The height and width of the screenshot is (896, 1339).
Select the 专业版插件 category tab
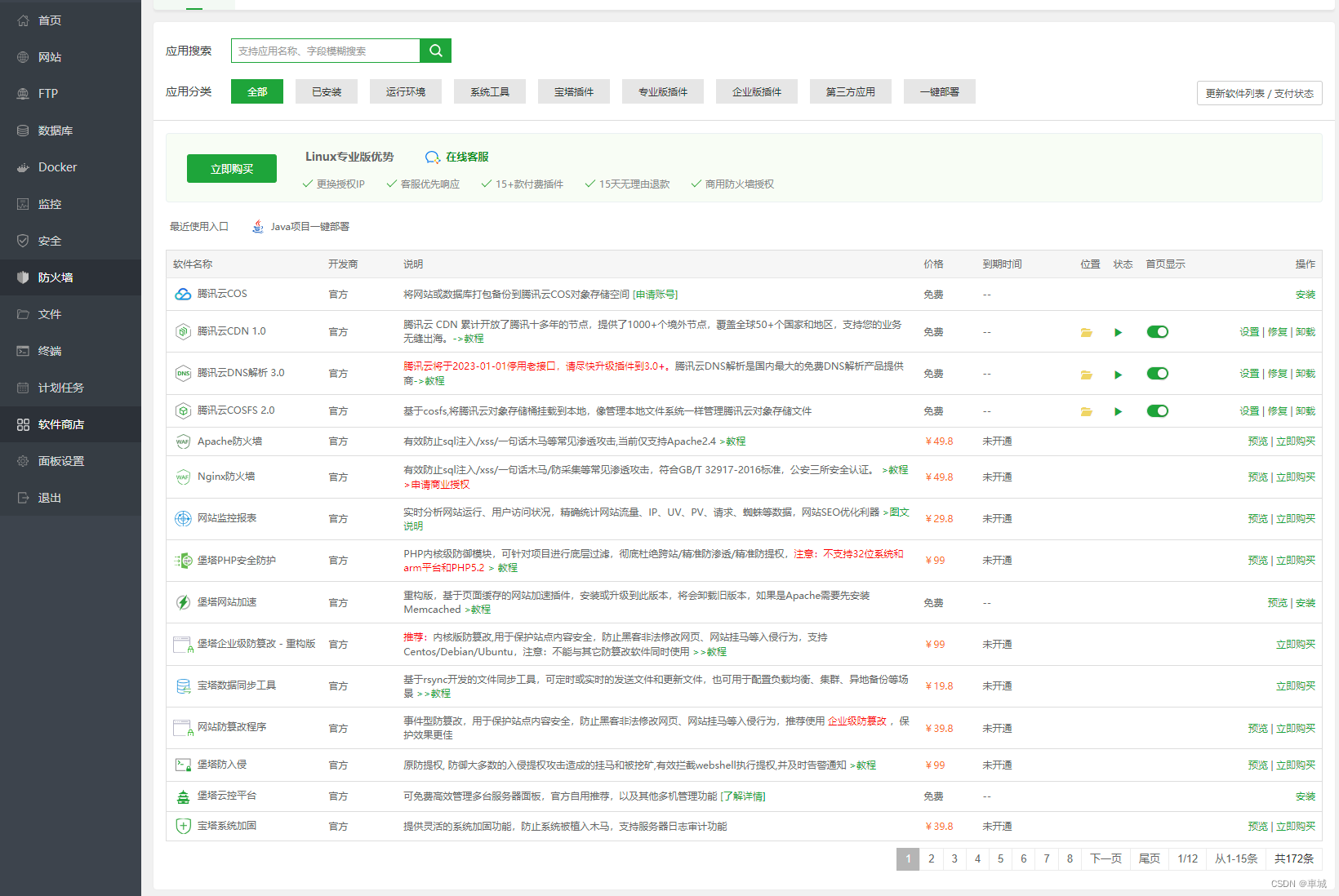click(663, 91)
